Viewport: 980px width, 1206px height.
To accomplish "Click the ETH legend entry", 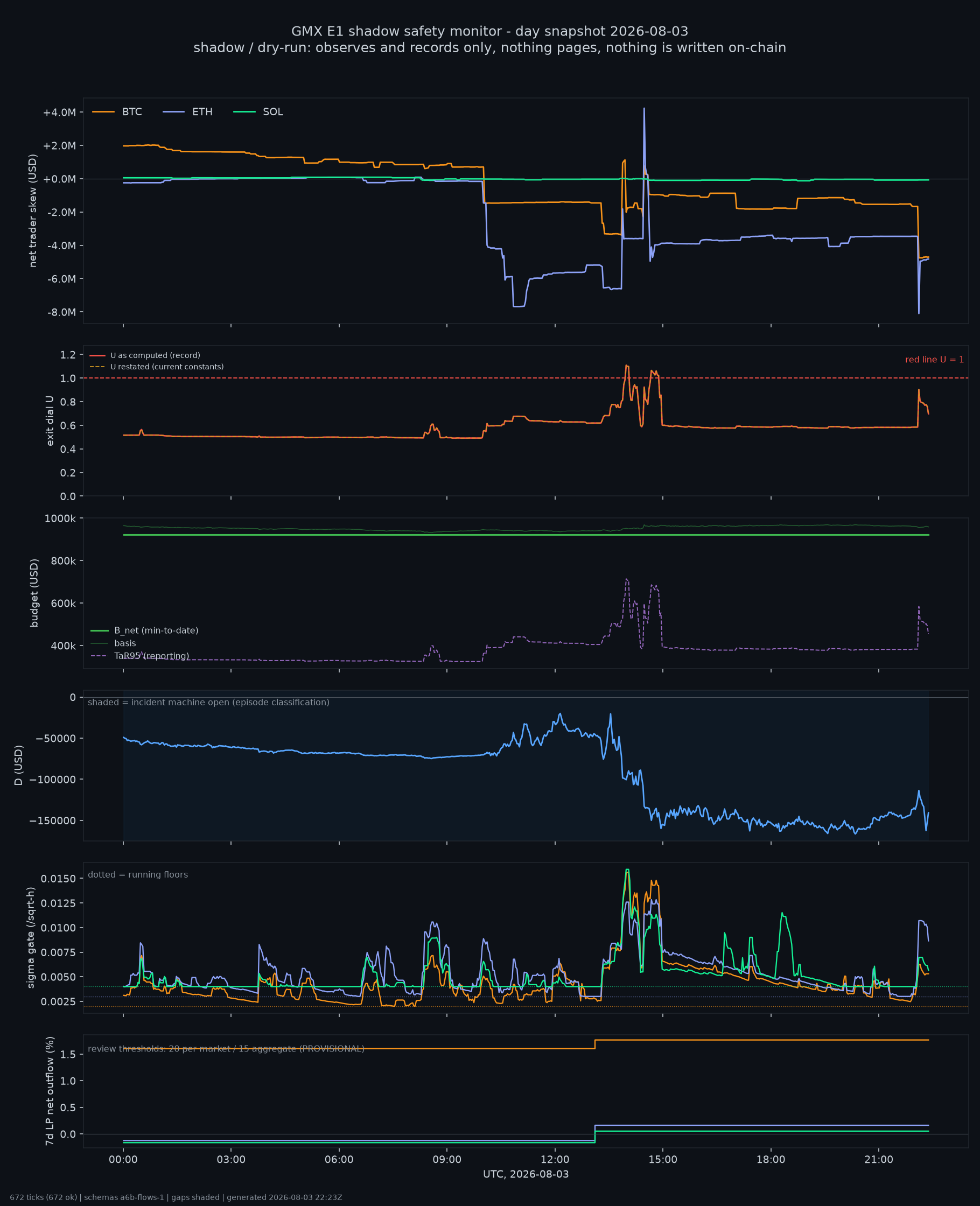I will pos(188,112).
